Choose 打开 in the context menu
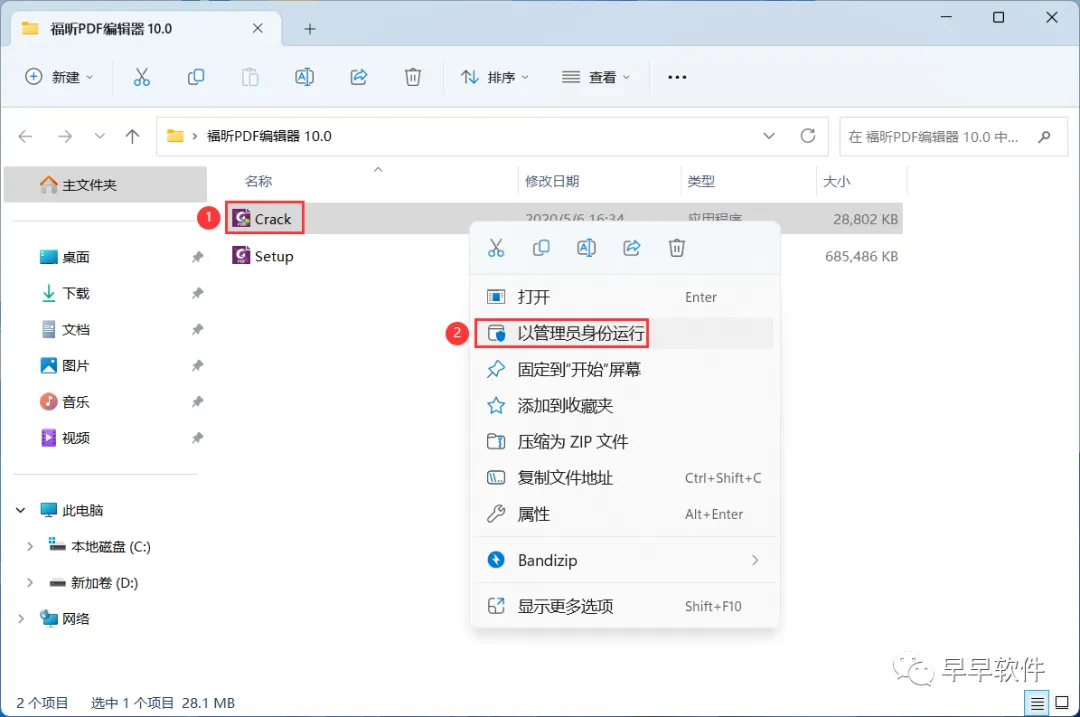The height and width of the screenshot is (717, 1080). tap(624, 297)
